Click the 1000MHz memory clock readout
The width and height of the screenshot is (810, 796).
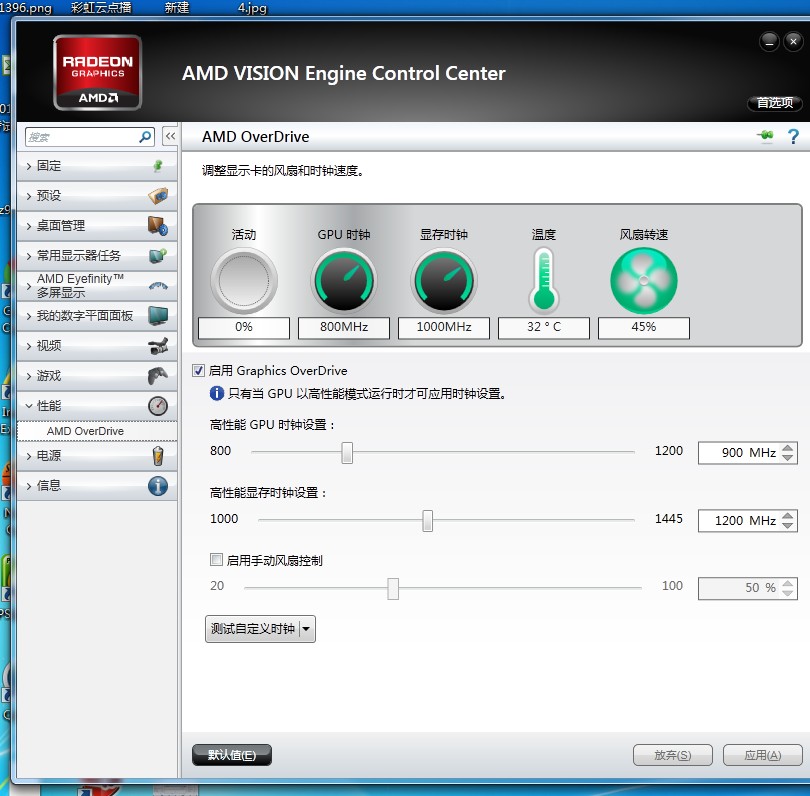pos(444,327)
